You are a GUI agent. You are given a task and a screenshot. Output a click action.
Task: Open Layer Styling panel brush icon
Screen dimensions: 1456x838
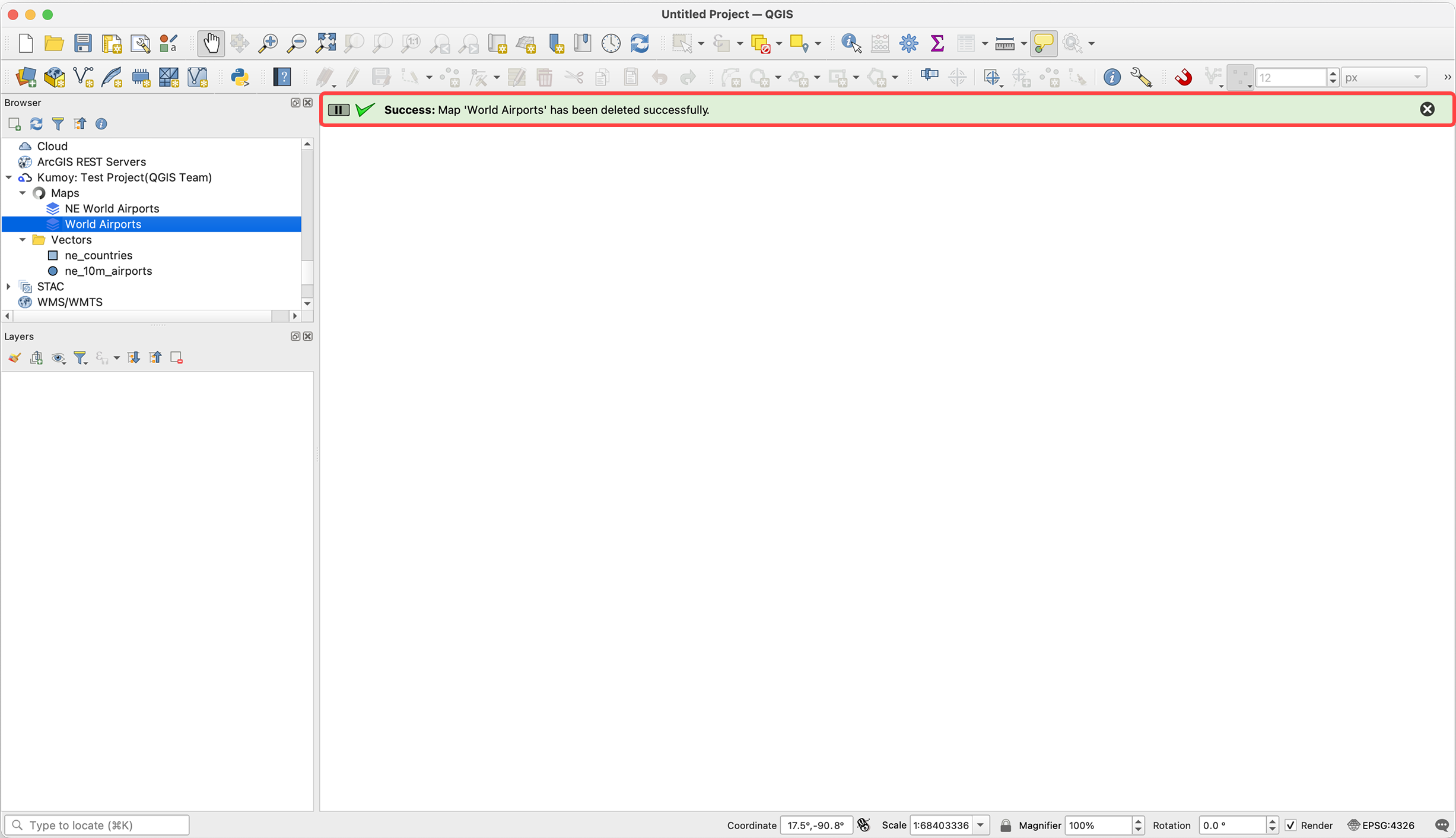point(14,357)
